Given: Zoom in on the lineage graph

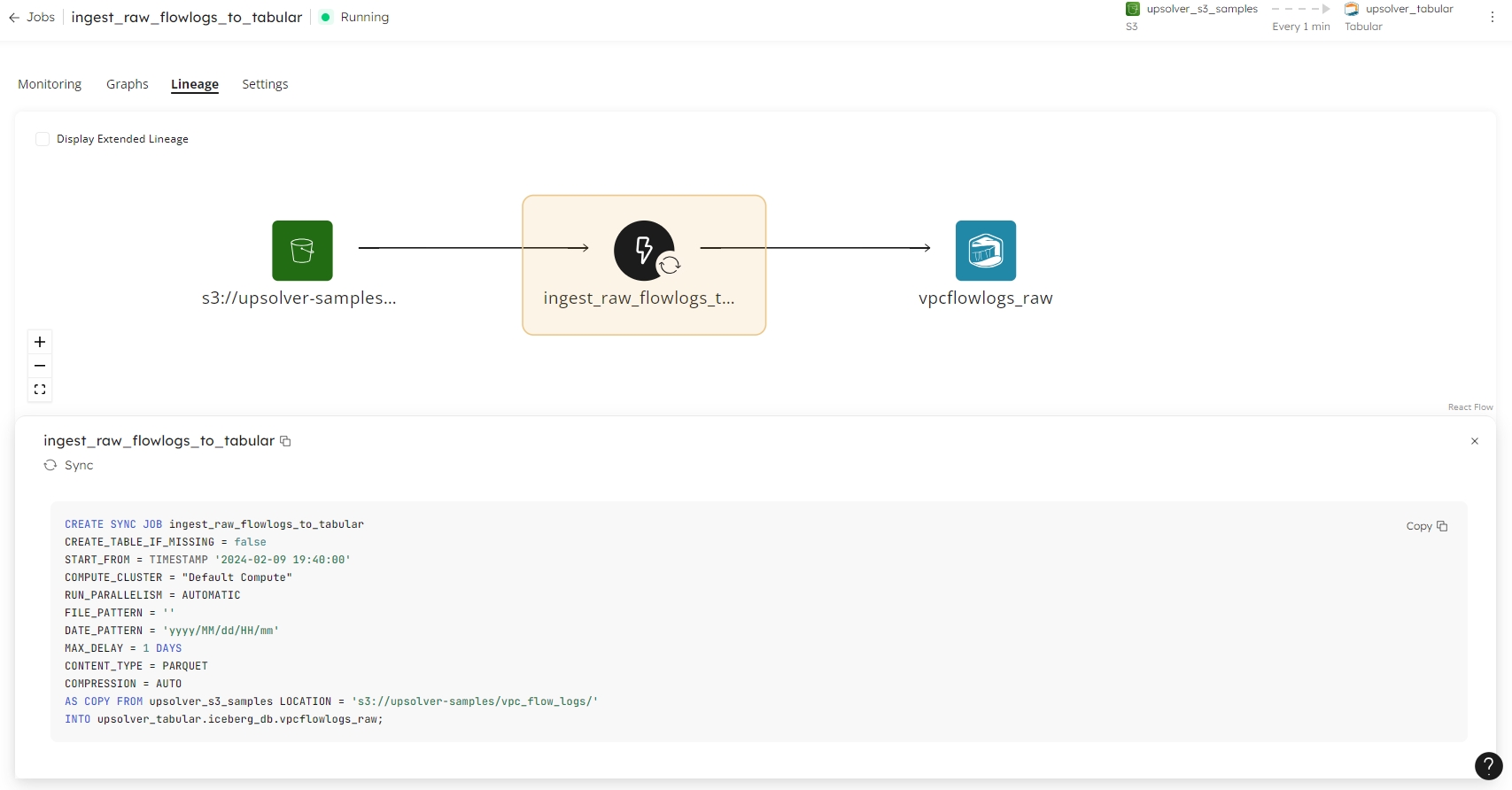Looking at the screenshot, I should tap(40, 342).
